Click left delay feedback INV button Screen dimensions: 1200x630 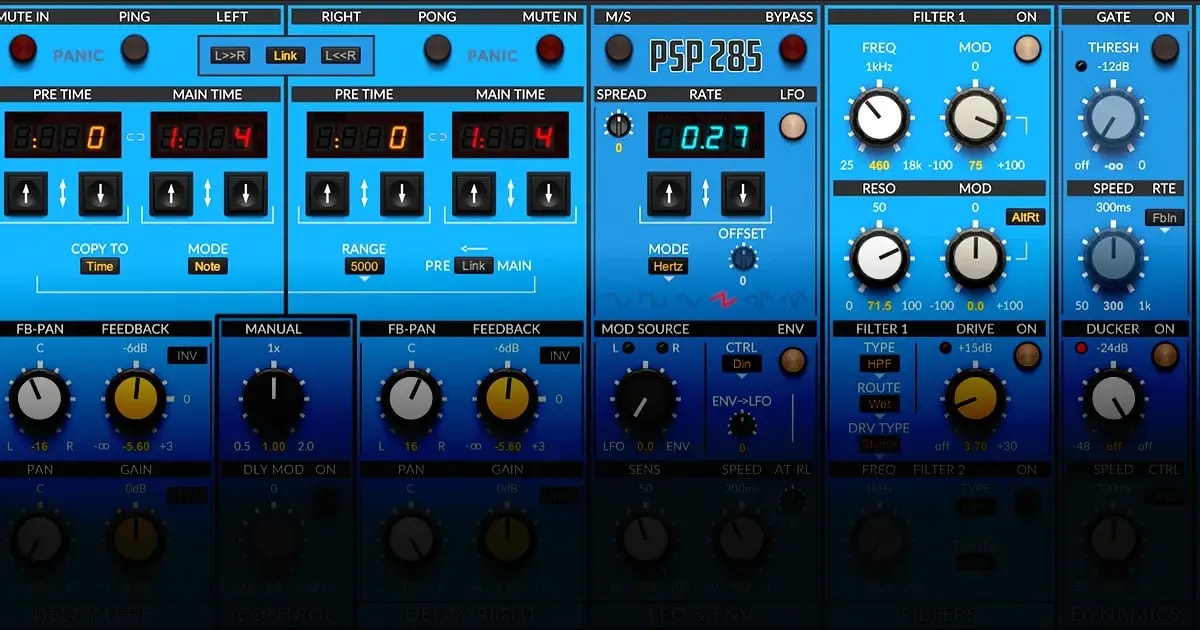tap(187, 355)
